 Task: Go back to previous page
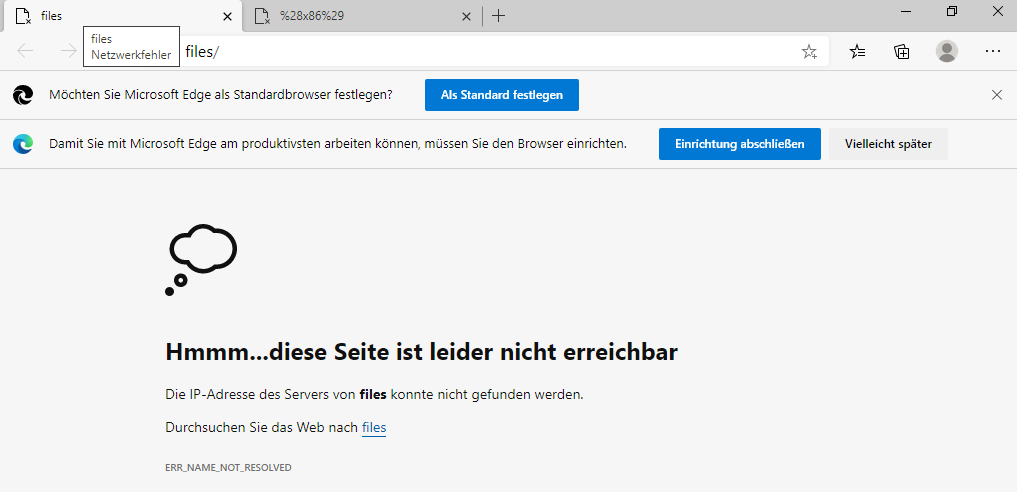[x=25, y=51]
